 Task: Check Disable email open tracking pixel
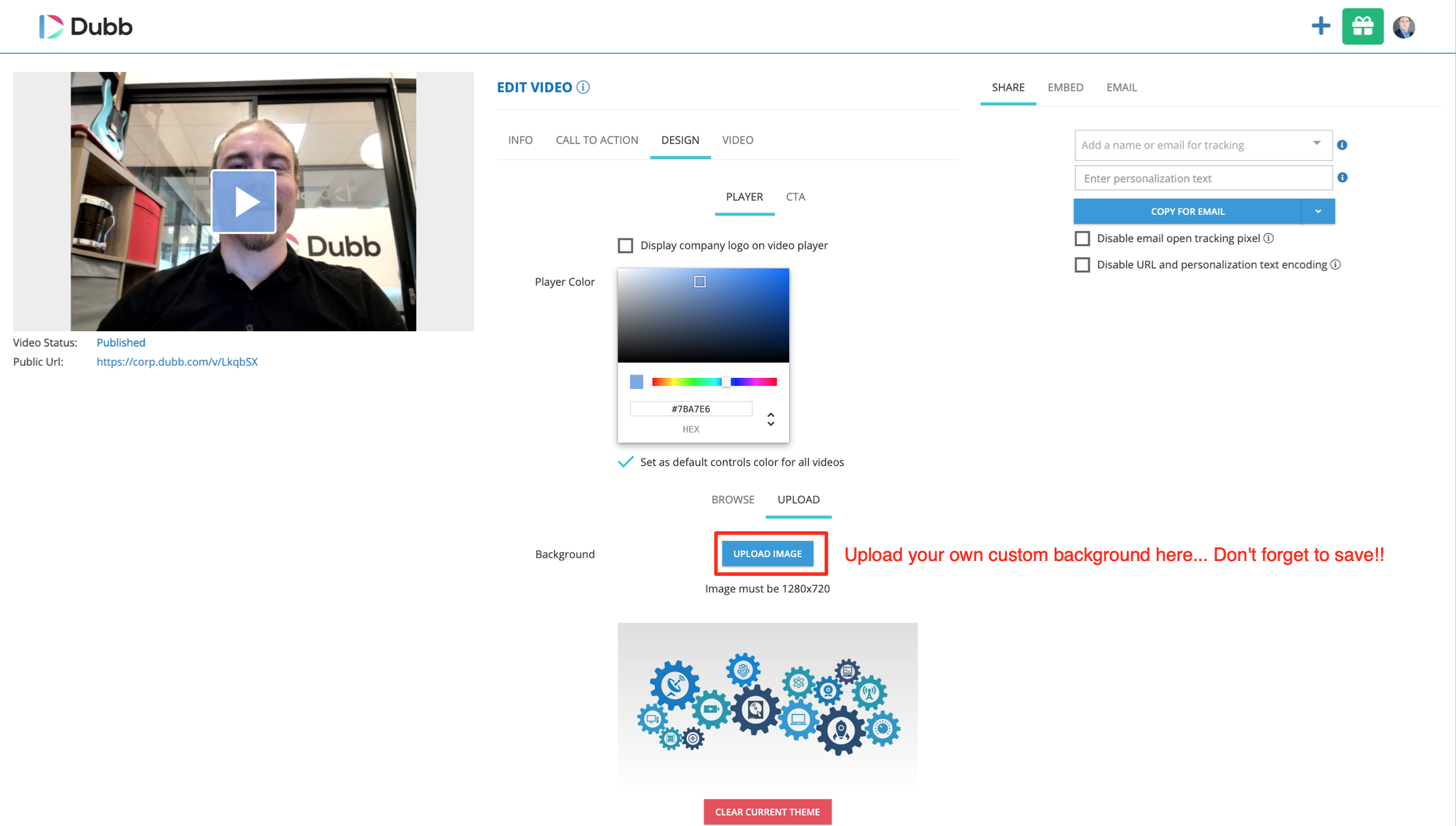pos(1082,238)
